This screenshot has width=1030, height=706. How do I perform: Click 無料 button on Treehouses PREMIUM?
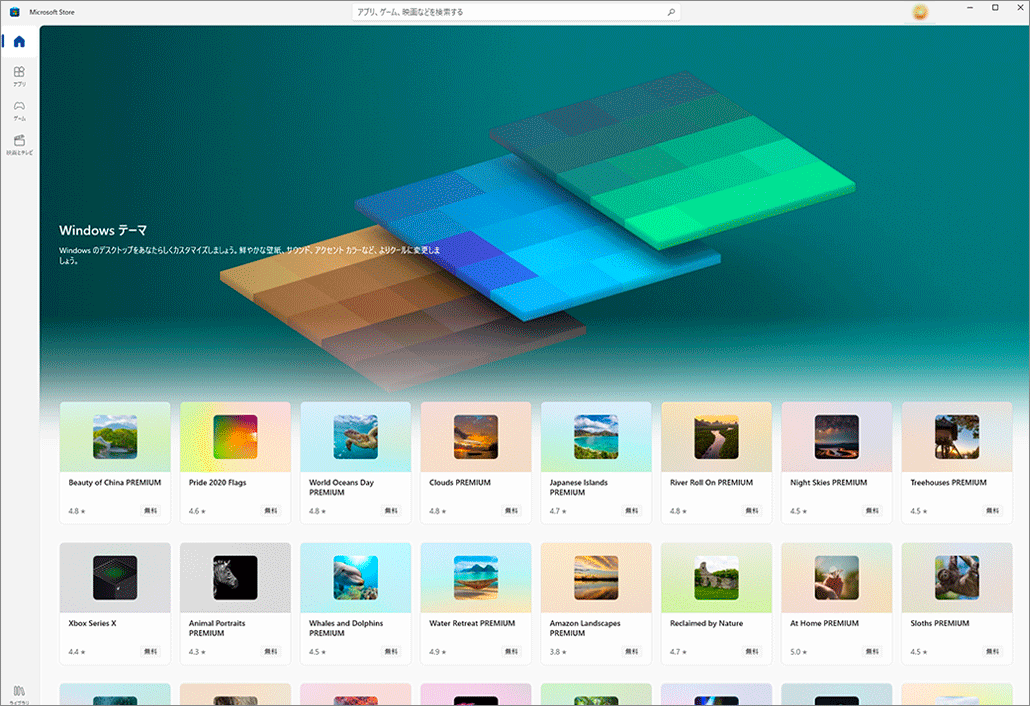(x=992, y=510)
